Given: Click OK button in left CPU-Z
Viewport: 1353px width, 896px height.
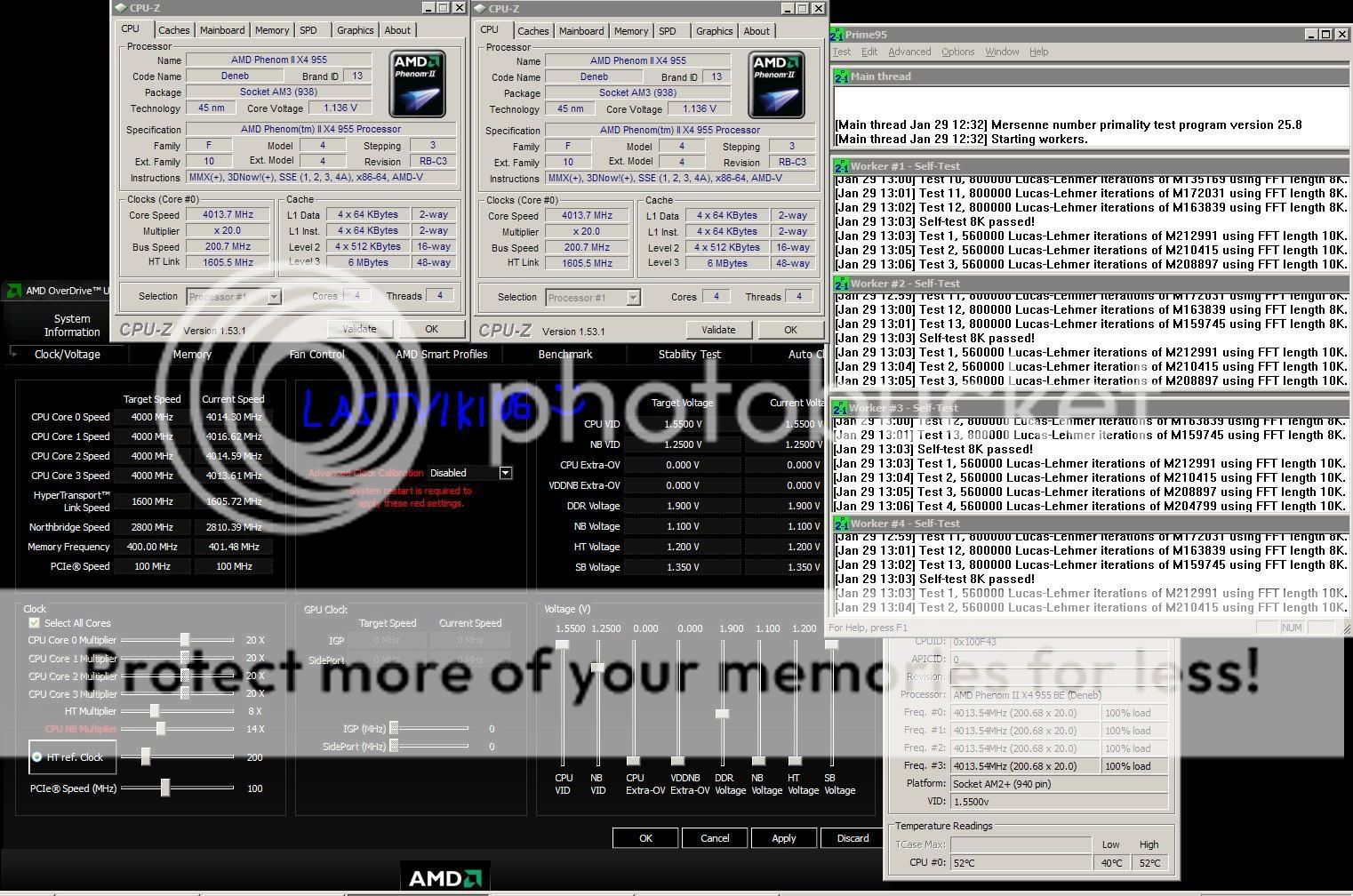Looking at the screenshot, I should [431, 329].
